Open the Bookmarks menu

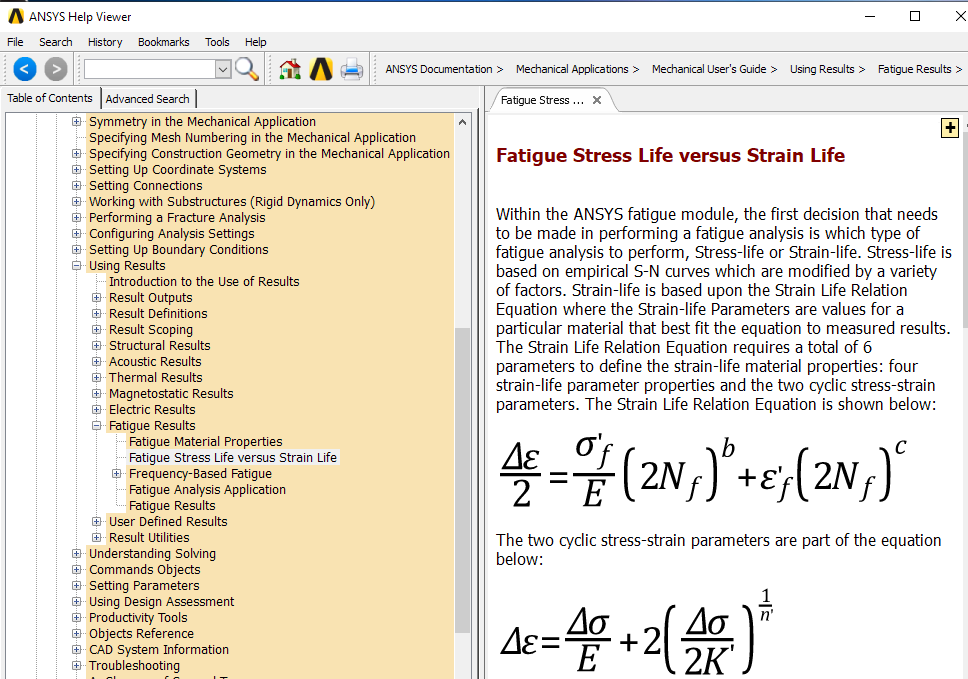(164, 42)
